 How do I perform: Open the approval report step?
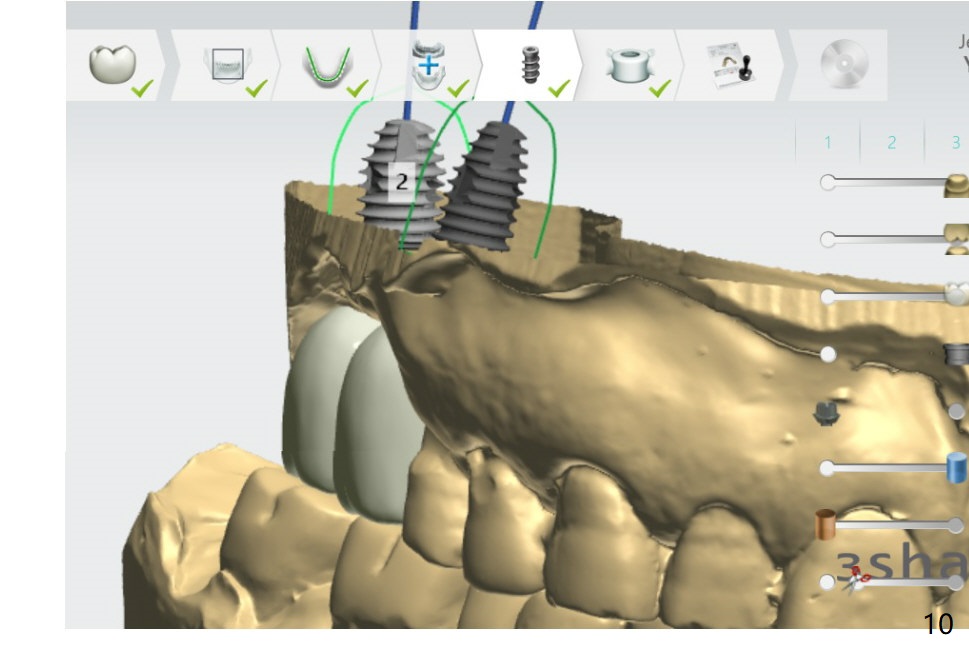(x=734, y=66)
